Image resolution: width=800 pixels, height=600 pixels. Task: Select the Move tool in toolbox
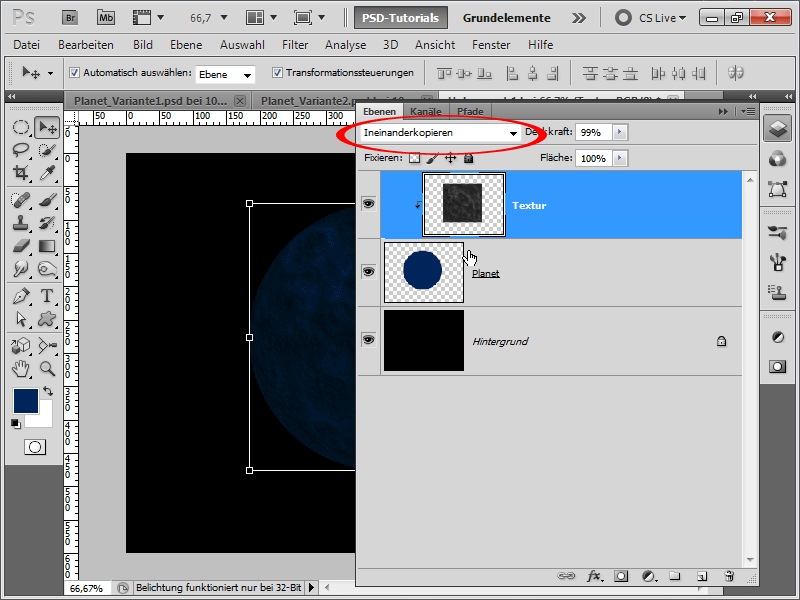tap(47, 127)
